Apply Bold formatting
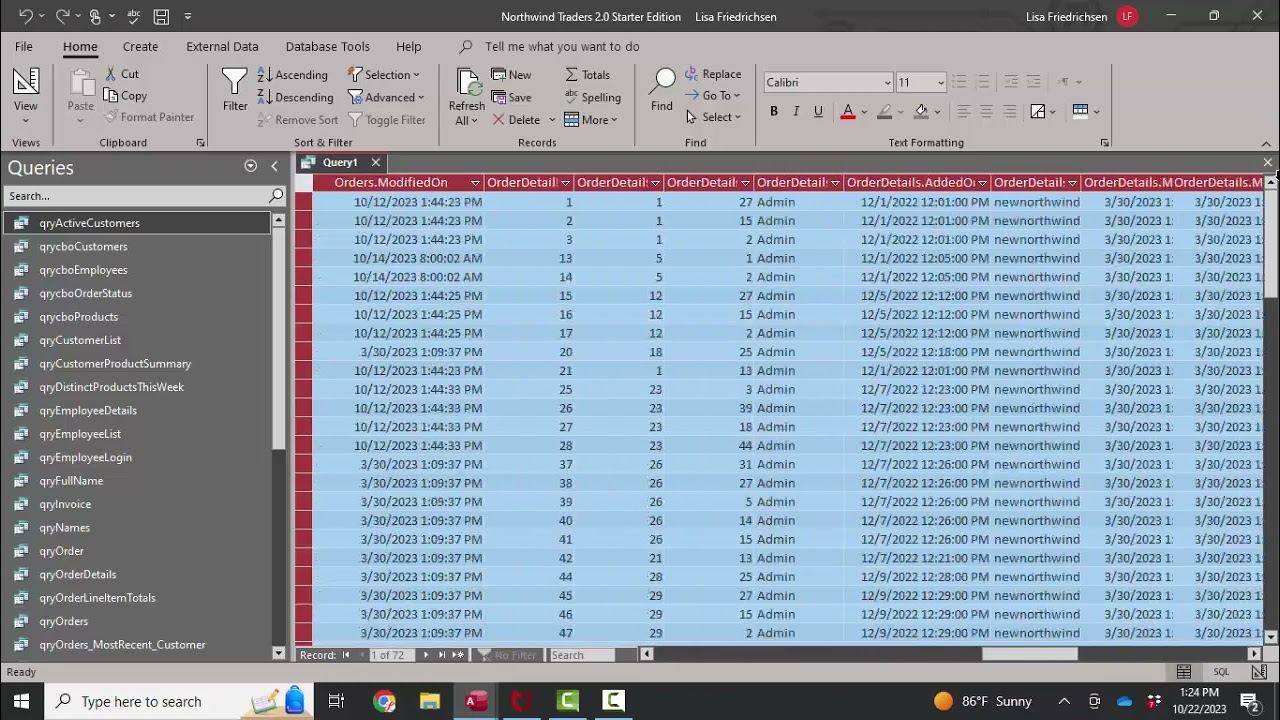 [x=774, y=111]
